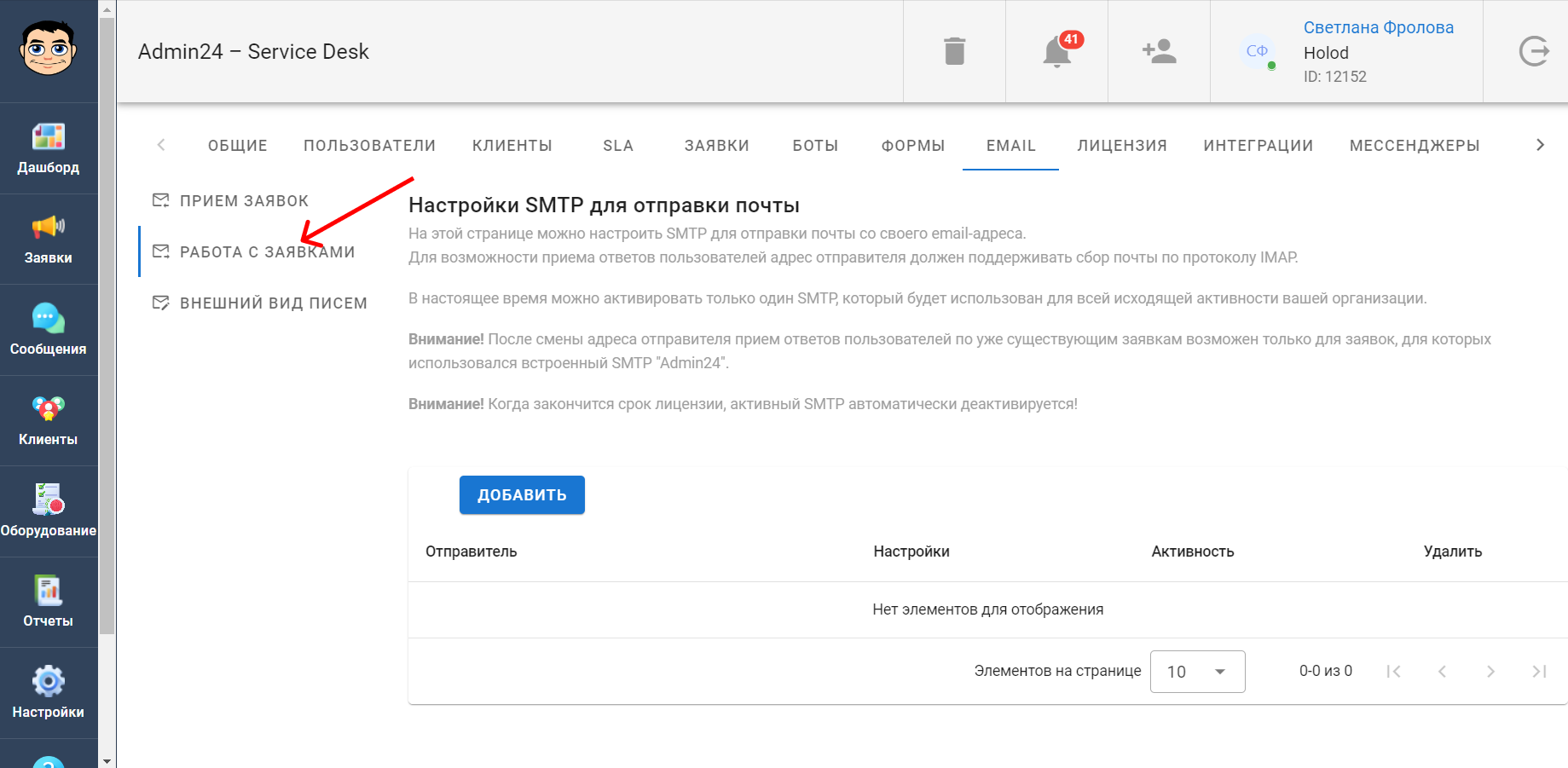Switch to the КЛИЕНТЫ tab
The image size is (1568, 768).
click(512, 146)
